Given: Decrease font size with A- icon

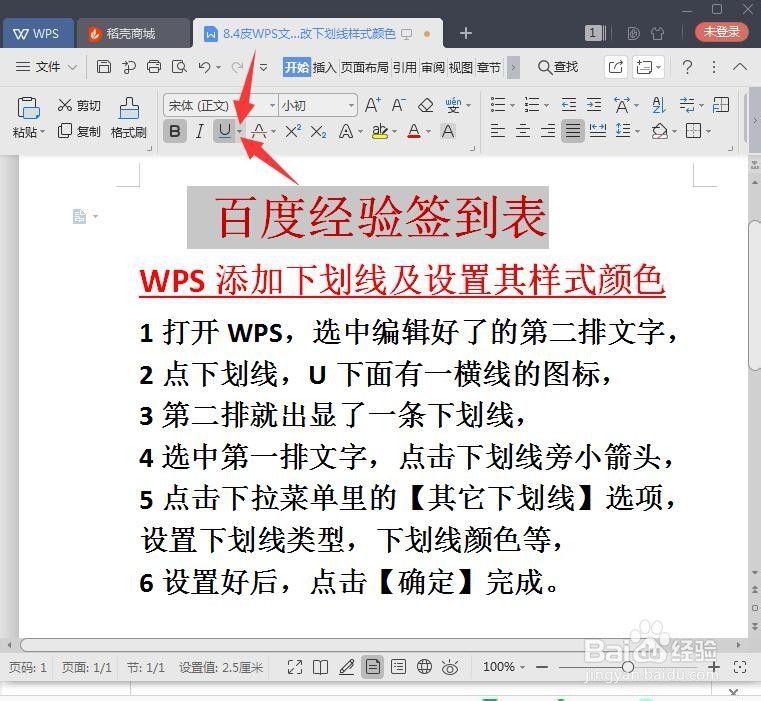Looking at the screenshot, I should pyautogui.click(x=398, y=105).
